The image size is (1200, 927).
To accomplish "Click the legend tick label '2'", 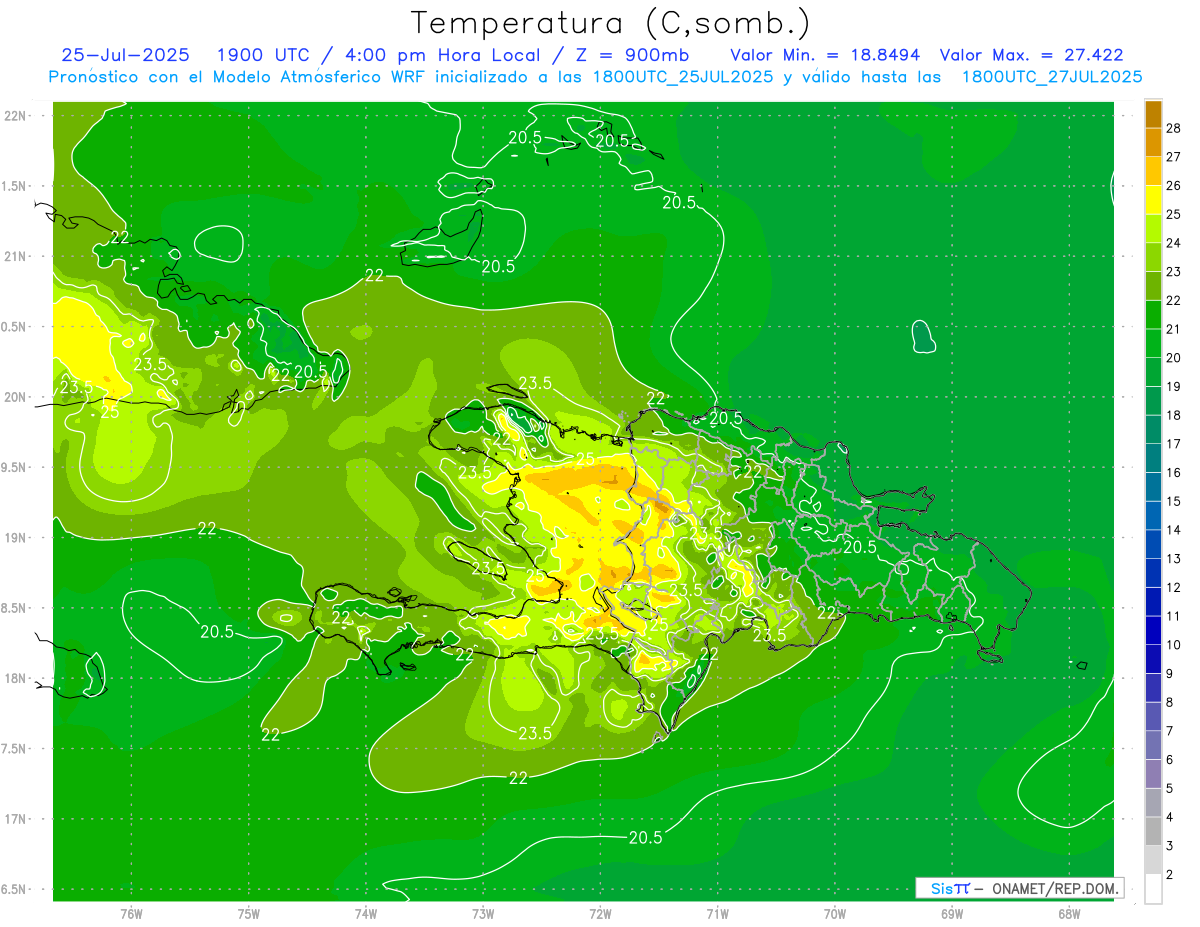I will click(1171, 875).
